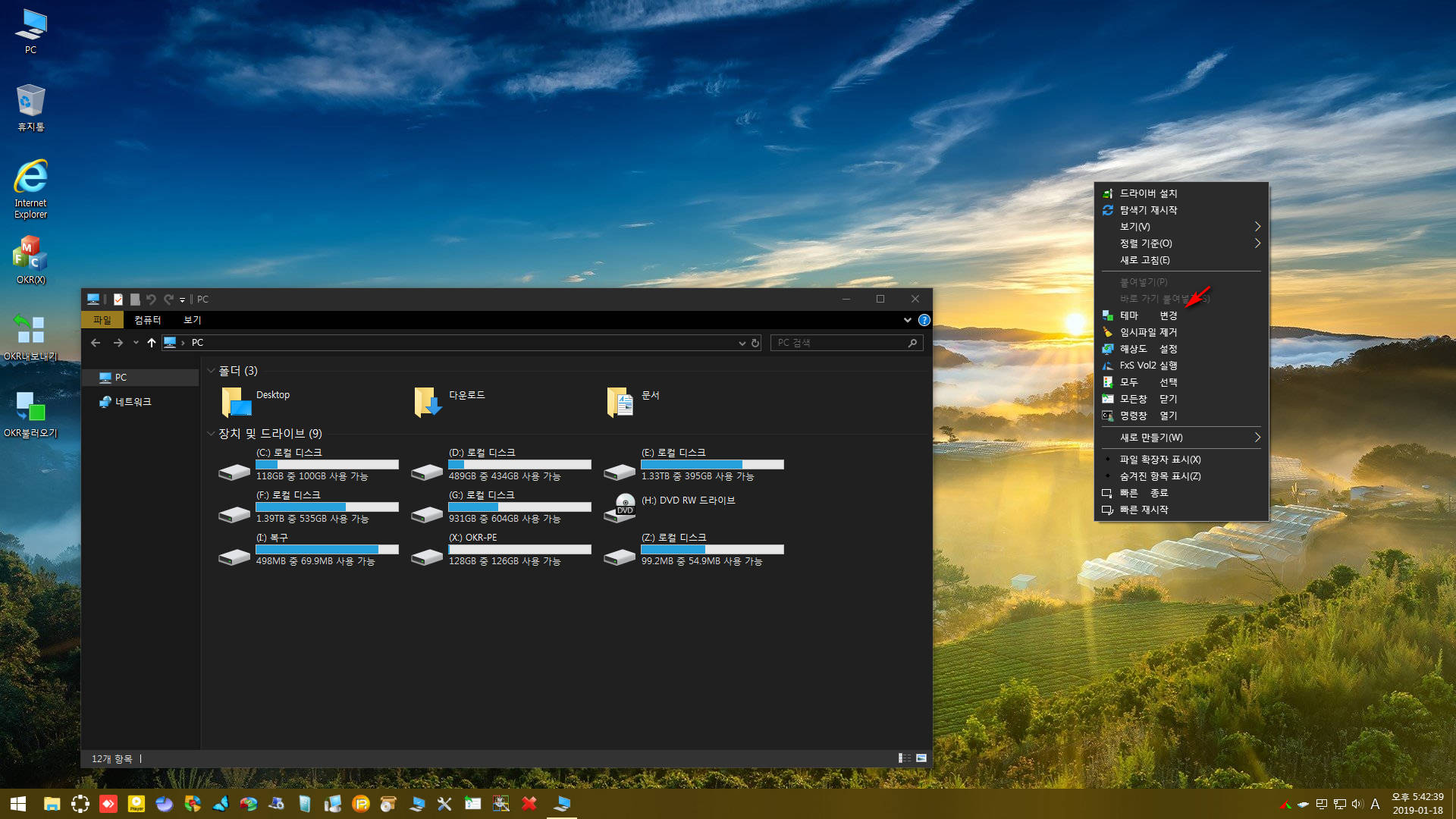Open the 다운로드 folder
The width and height of the screenshot is (1456, 819).
click(449, 402)
